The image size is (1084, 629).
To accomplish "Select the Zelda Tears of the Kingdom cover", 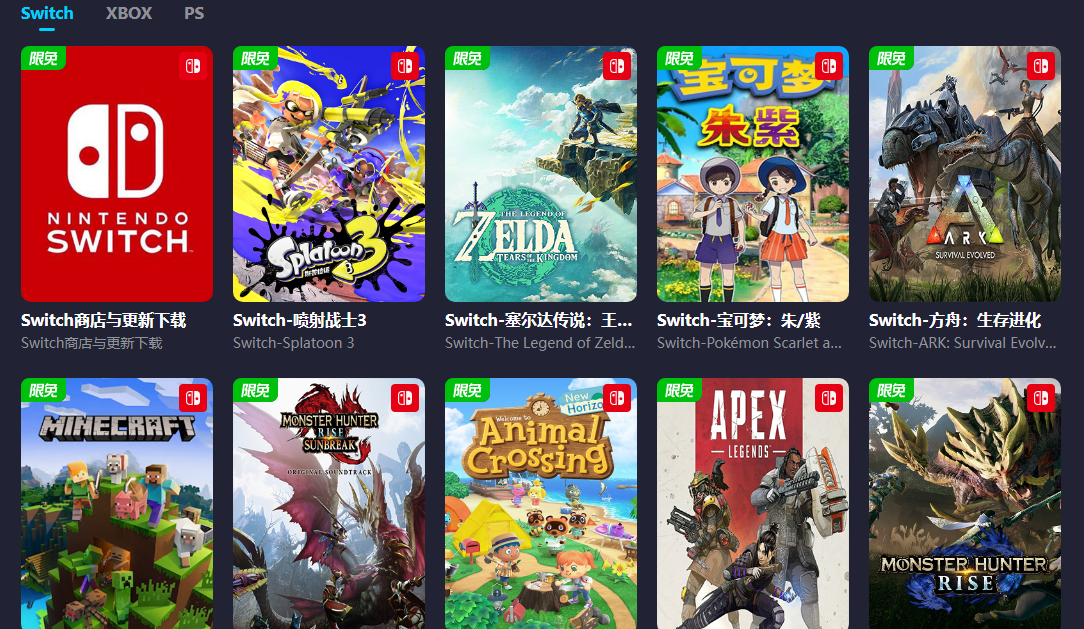I will point(541,174).
